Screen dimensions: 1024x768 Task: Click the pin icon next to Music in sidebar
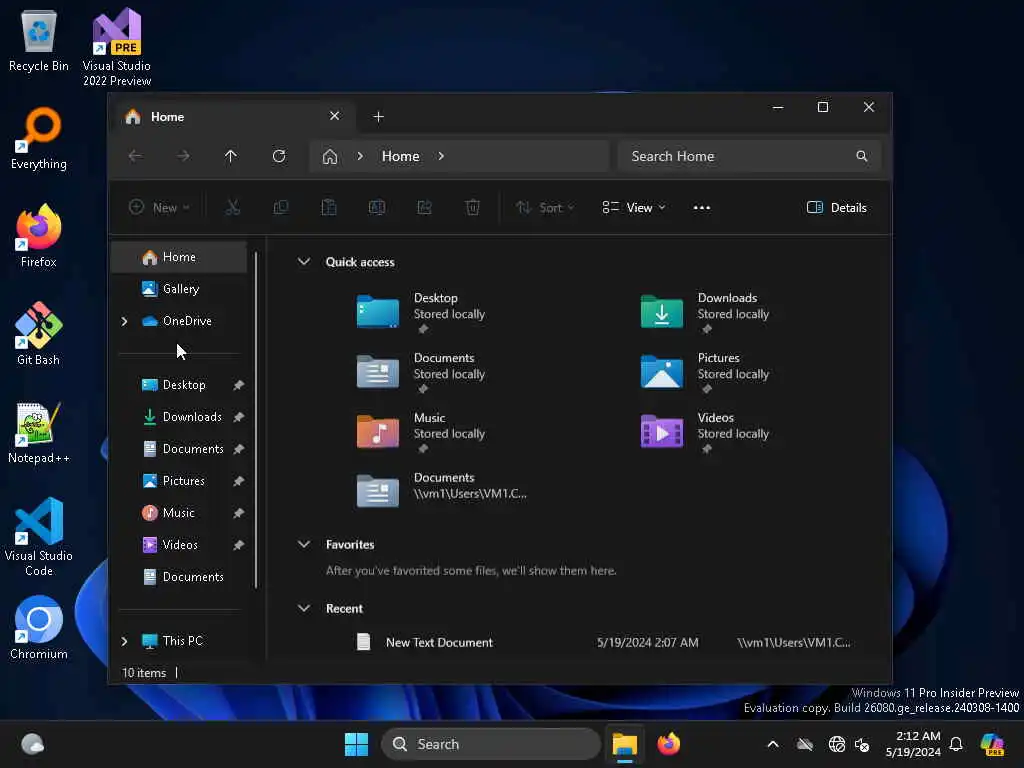click(238, 513)
